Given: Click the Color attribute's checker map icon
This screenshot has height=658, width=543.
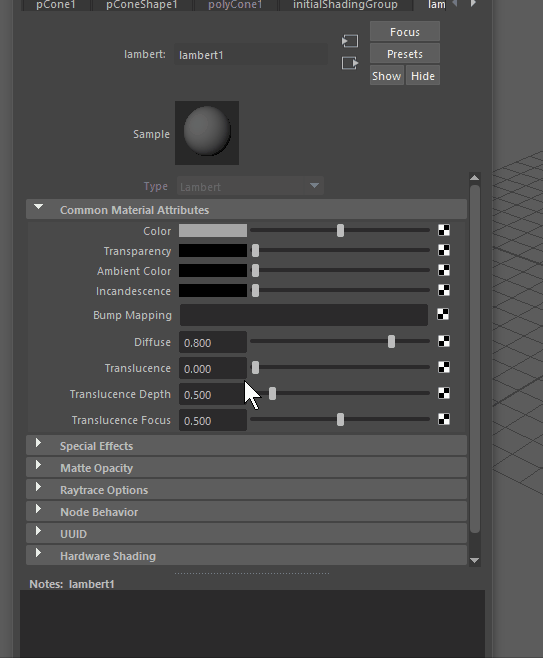Looking at the screenshot, I should click(x=444, y=230).
